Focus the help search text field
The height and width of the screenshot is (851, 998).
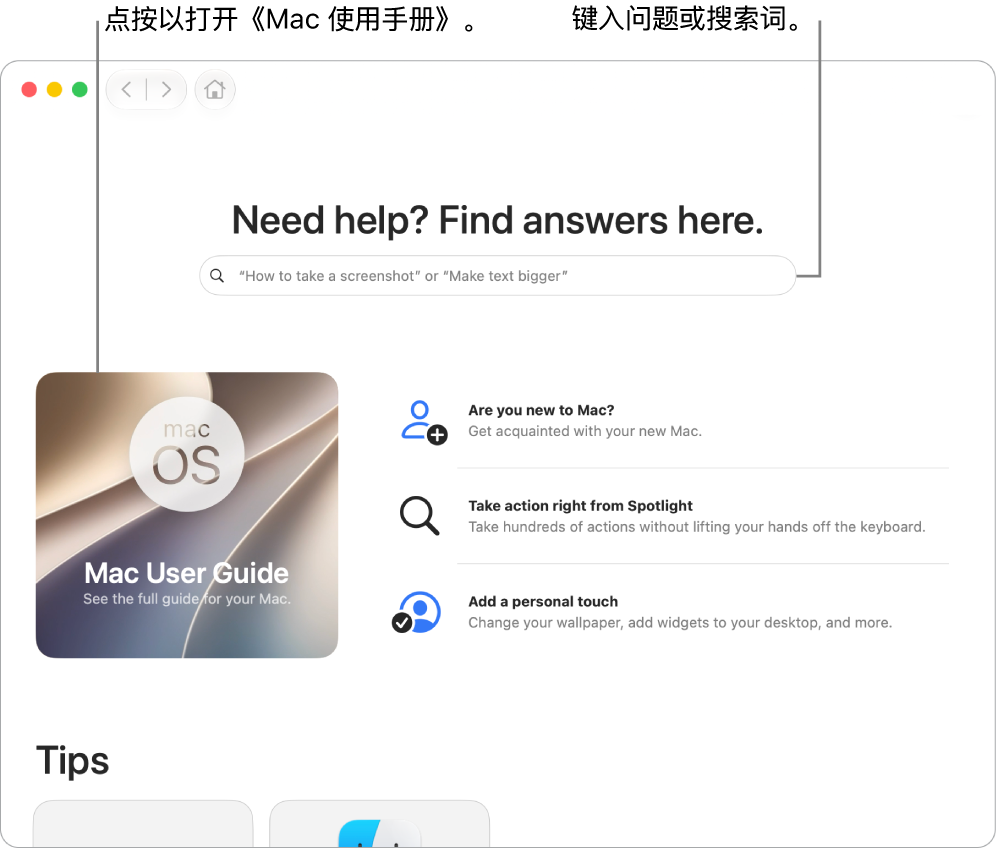(x=497, y=276)
